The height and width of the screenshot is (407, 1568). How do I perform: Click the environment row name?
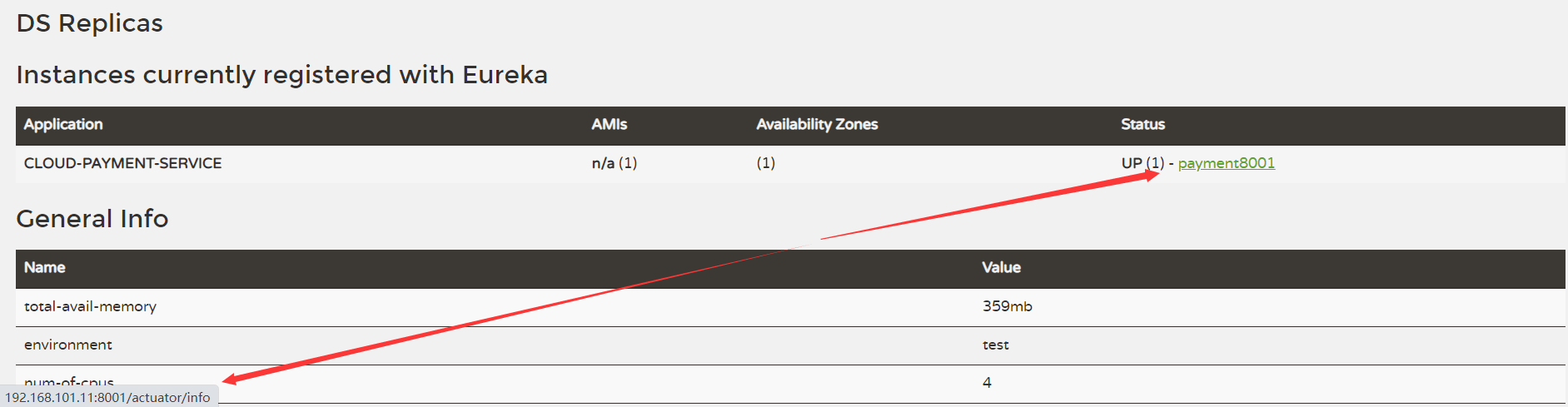point(68,345)
